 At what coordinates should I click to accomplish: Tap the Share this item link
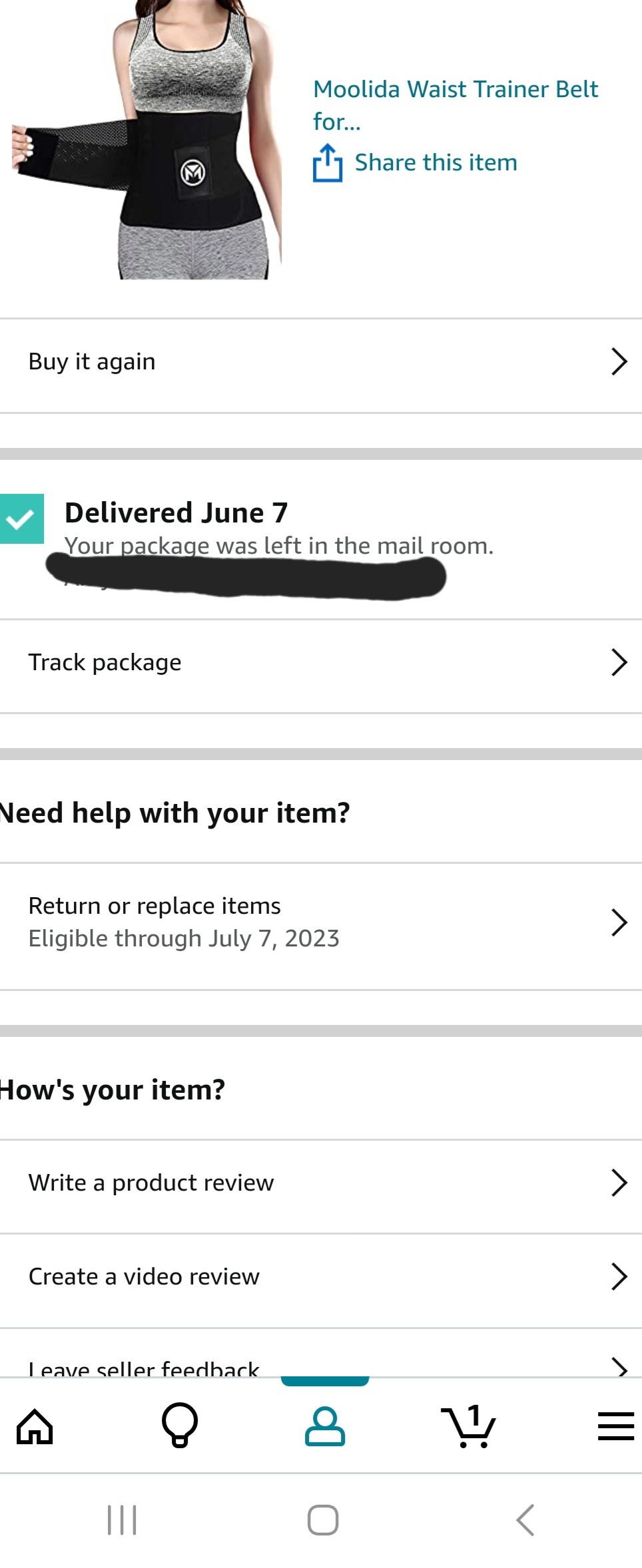(x=436, y=162)
